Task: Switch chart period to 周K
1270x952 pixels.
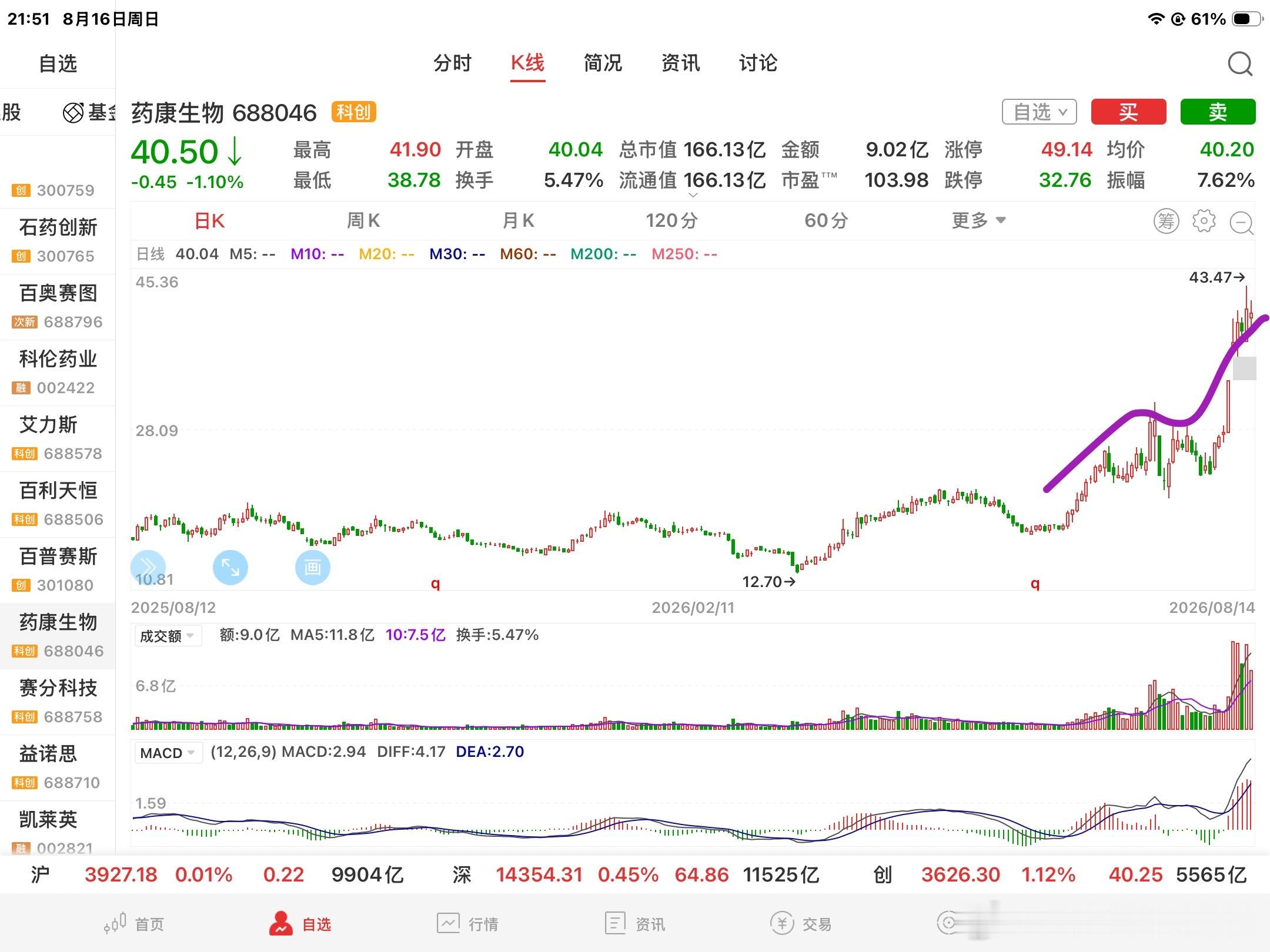Action: pos(363,221)
